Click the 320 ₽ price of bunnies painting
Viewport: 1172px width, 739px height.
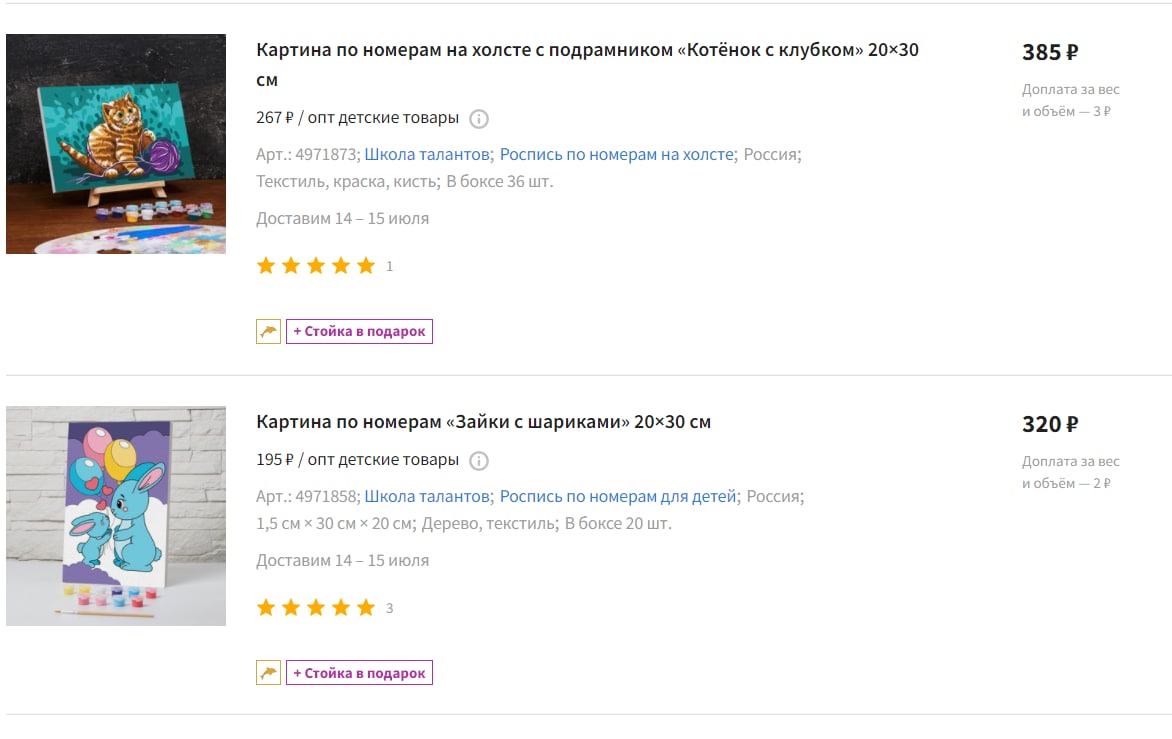tap(1050, 424)
